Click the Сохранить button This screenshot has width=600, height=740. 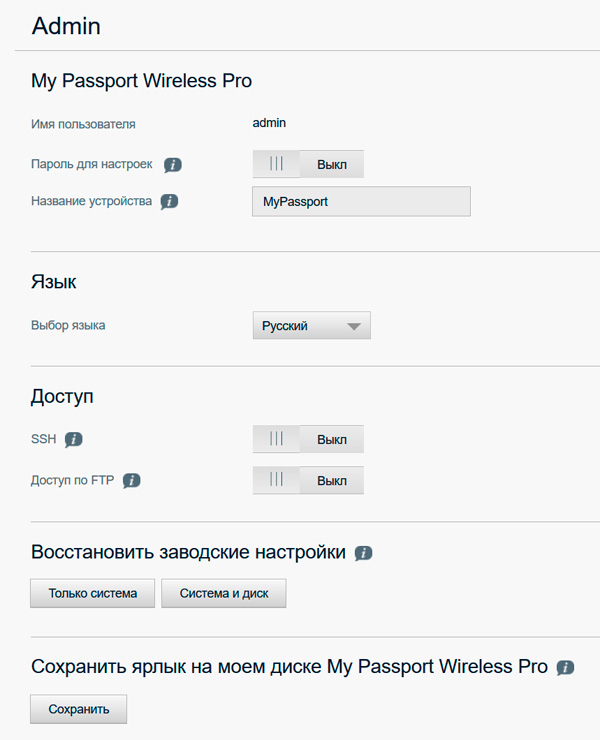[79, 709]
